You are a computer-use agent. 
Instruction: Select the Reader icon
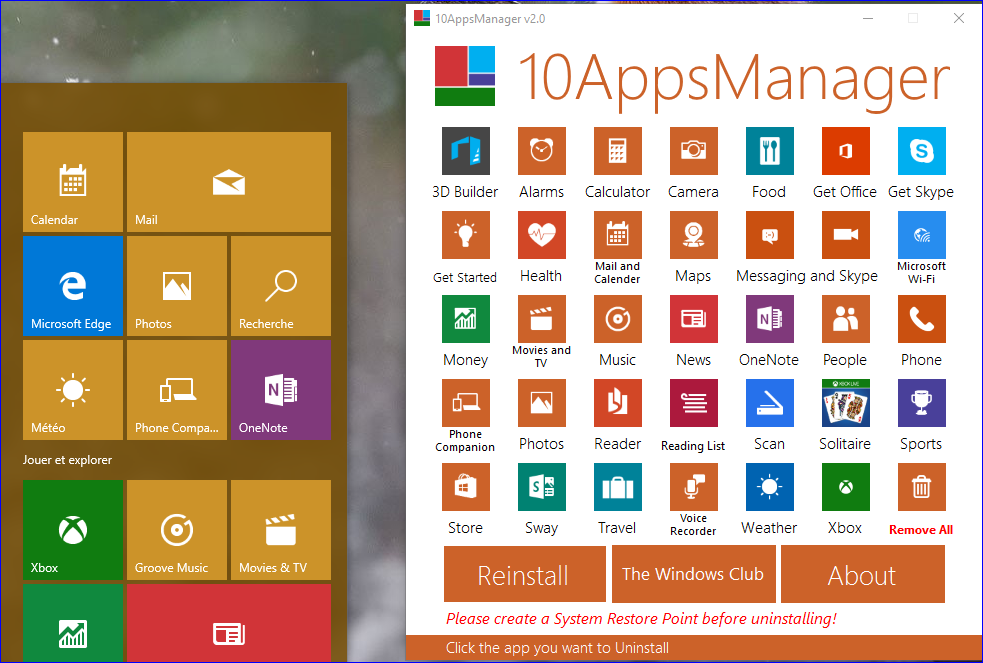(618, 403)
